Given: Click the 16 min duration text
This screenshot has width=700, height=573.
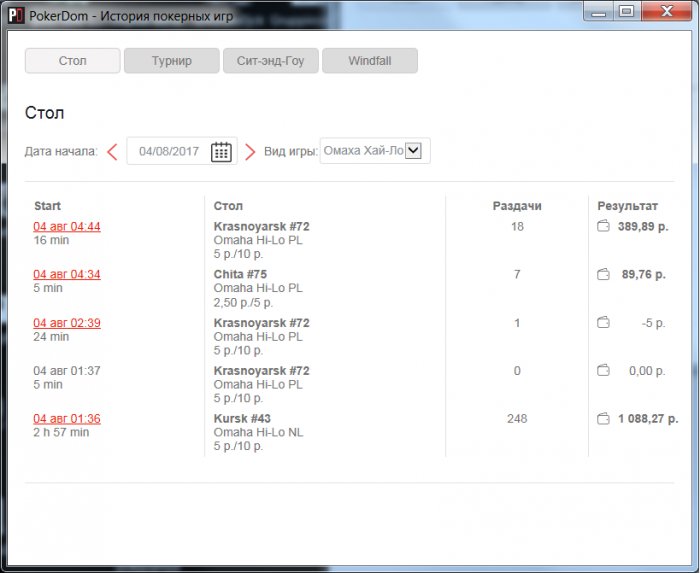Looking at the screenshot, I should 51,240.
